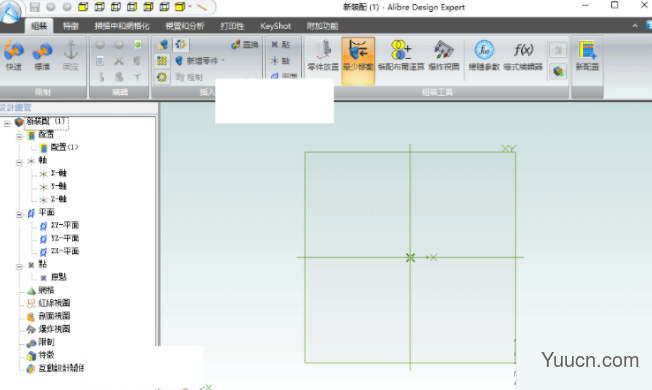Viewport: 652px width, 390px height.
Task: Click the 點 reference point button
Action: click(x=280, y=44)
